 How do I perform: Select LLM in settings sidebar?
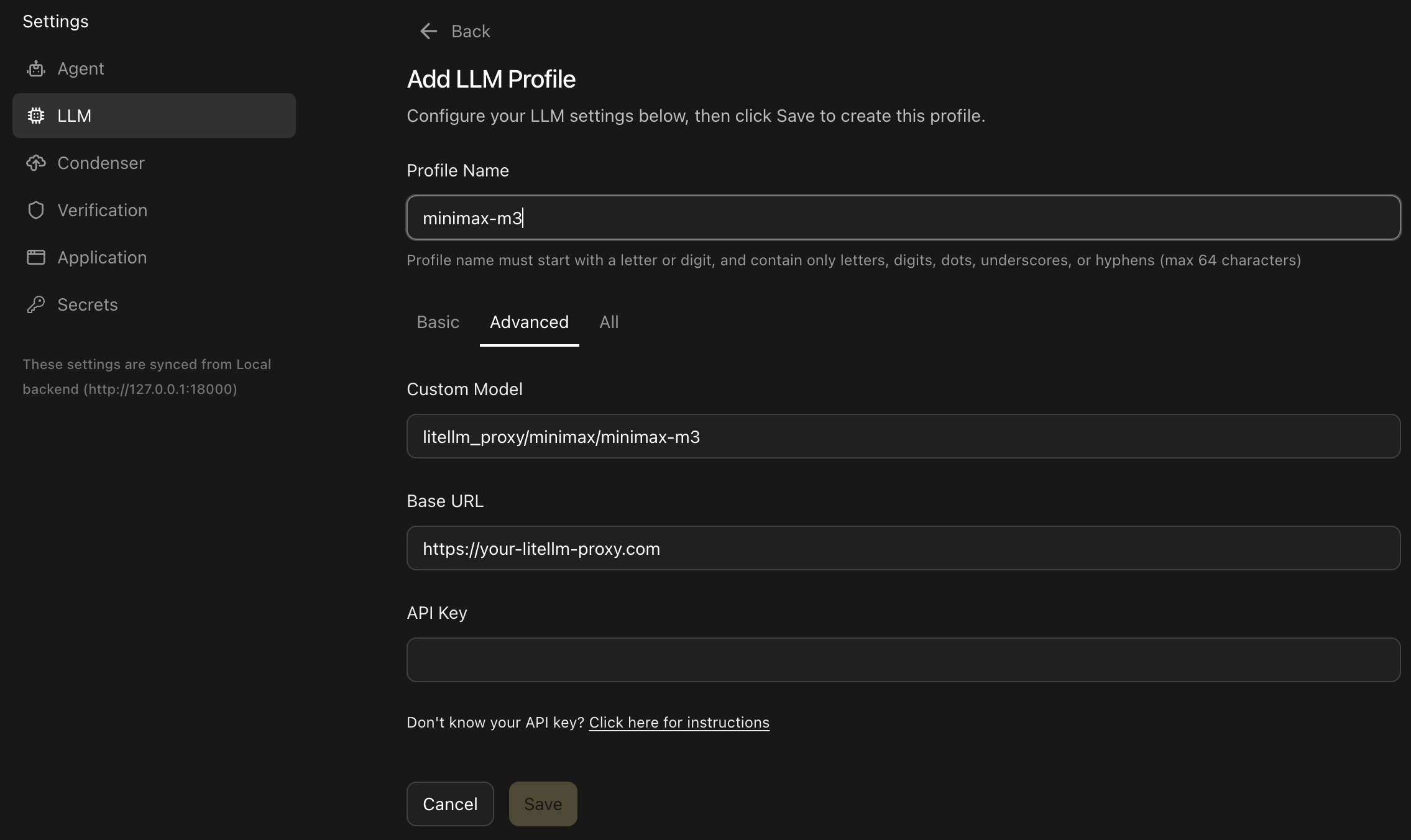[x=154, y=116]
